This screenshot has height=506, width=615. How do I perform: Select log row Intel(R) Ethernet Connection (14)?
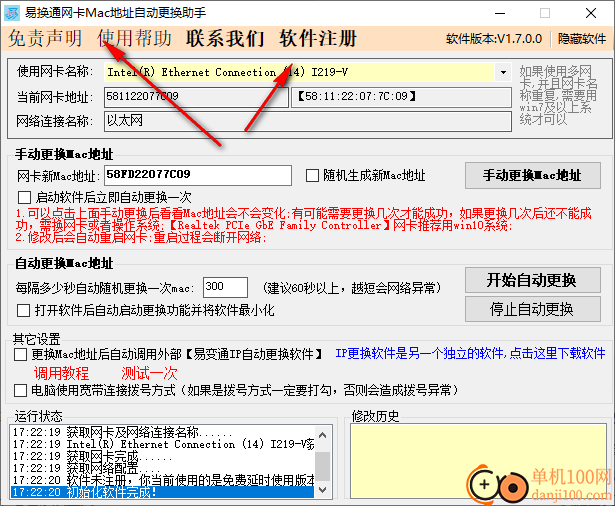[x=162, y=444]
